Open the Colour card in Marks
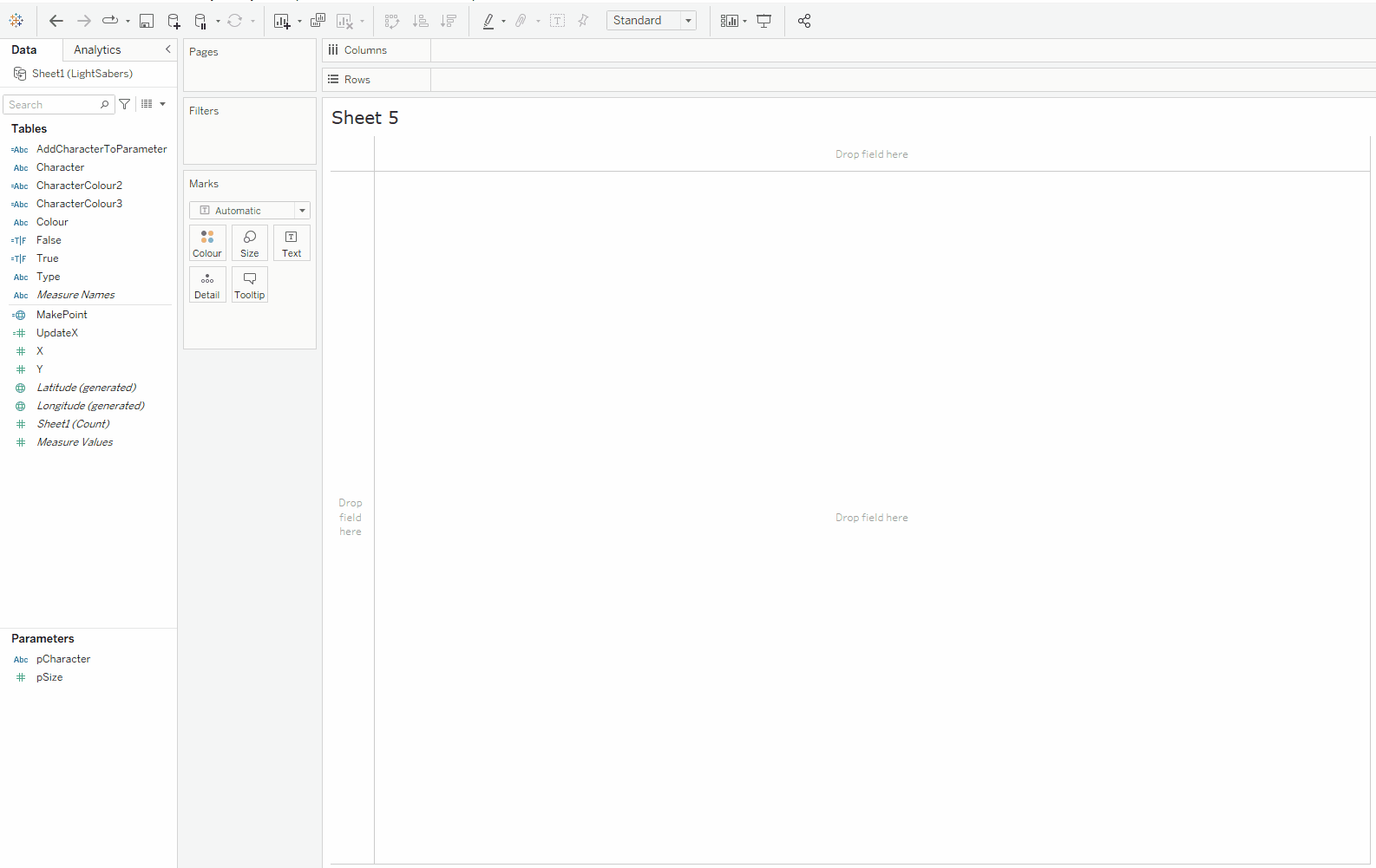 207,243
